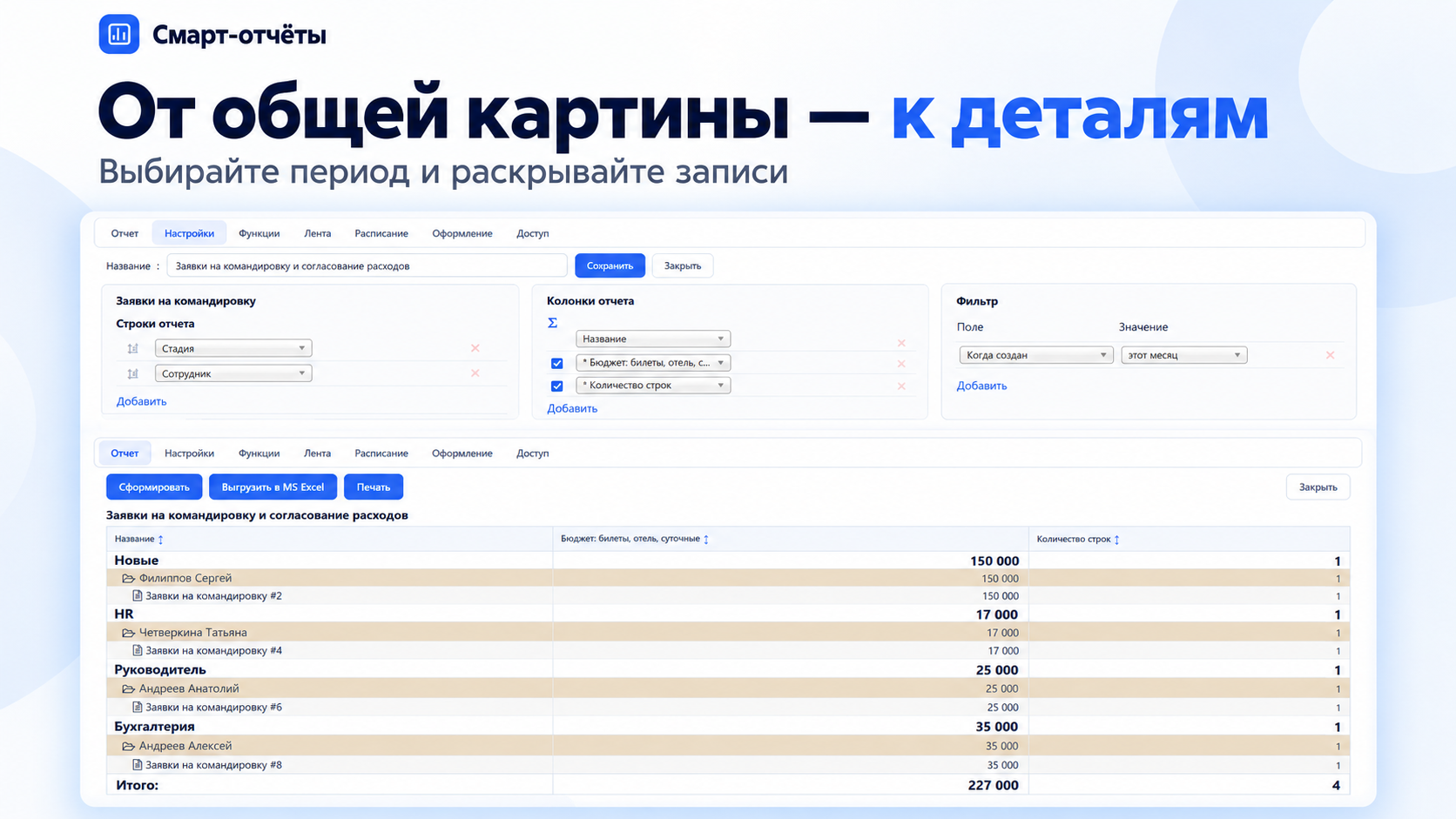Click the Сохранить button
Screen dimensions: 1456x819
click(610, 265)
